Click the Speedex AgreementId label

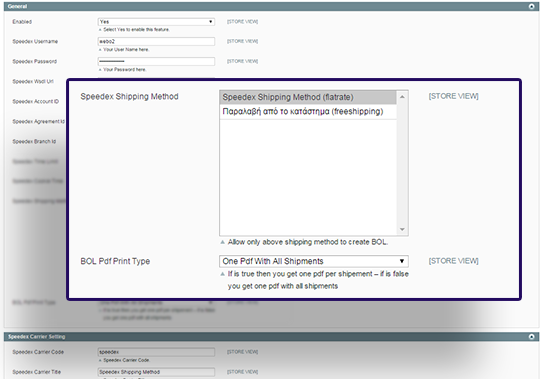39,121
